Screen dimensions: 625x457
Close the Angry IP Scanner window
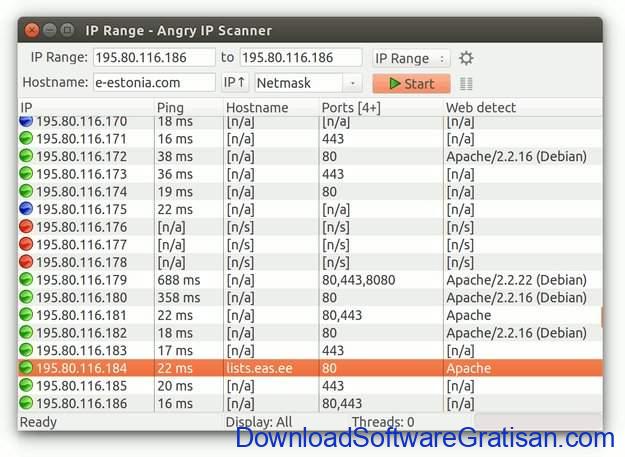(31, 30)
